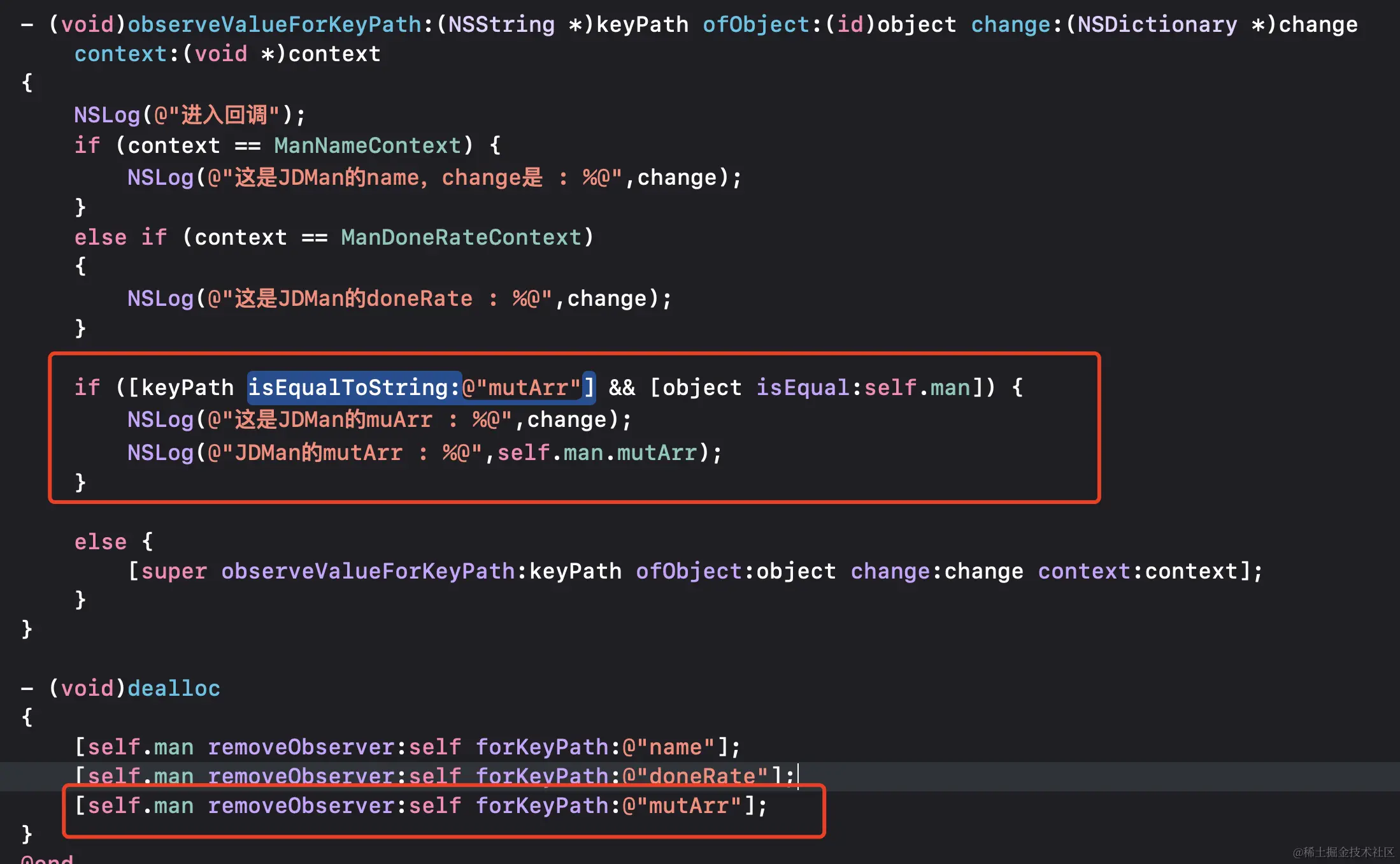This screenshot has height=864, width=1400.
Task: Click the standalone else keyword before super call
Action: [100, 542]
